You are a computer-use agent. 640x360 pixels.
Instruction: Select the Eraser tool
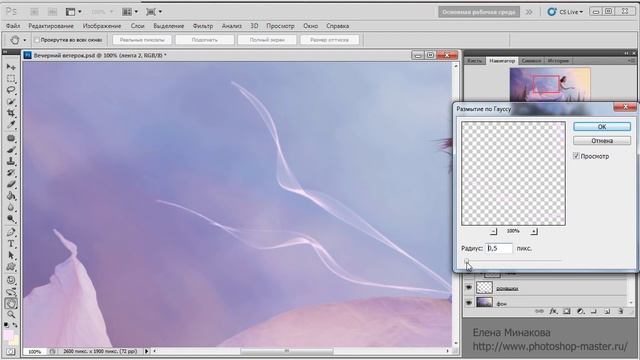(11, 184)
